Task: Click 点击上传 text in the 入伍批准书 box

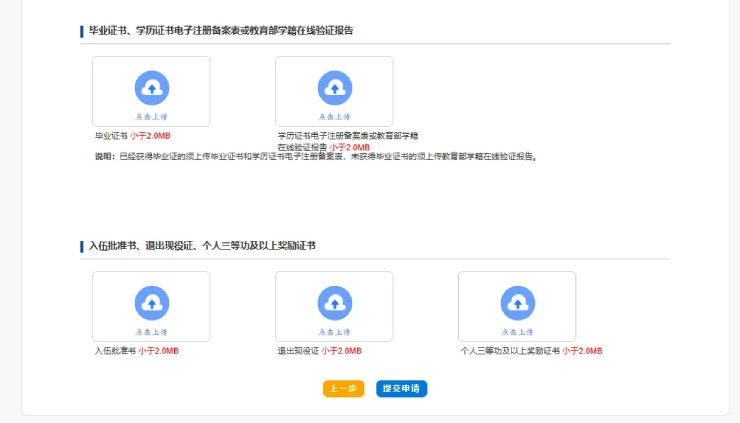Action: click(x=151, y=331)
